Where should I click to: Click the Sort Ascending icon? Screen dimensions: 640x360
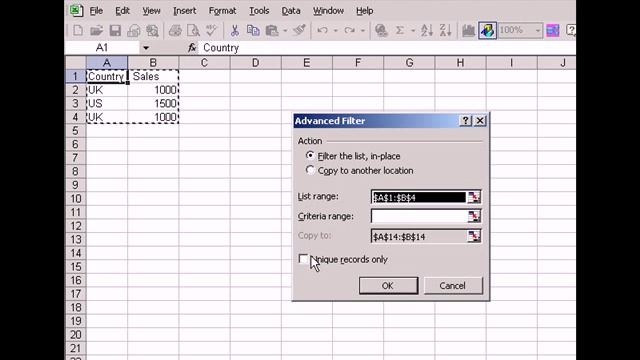click(427, 31)
